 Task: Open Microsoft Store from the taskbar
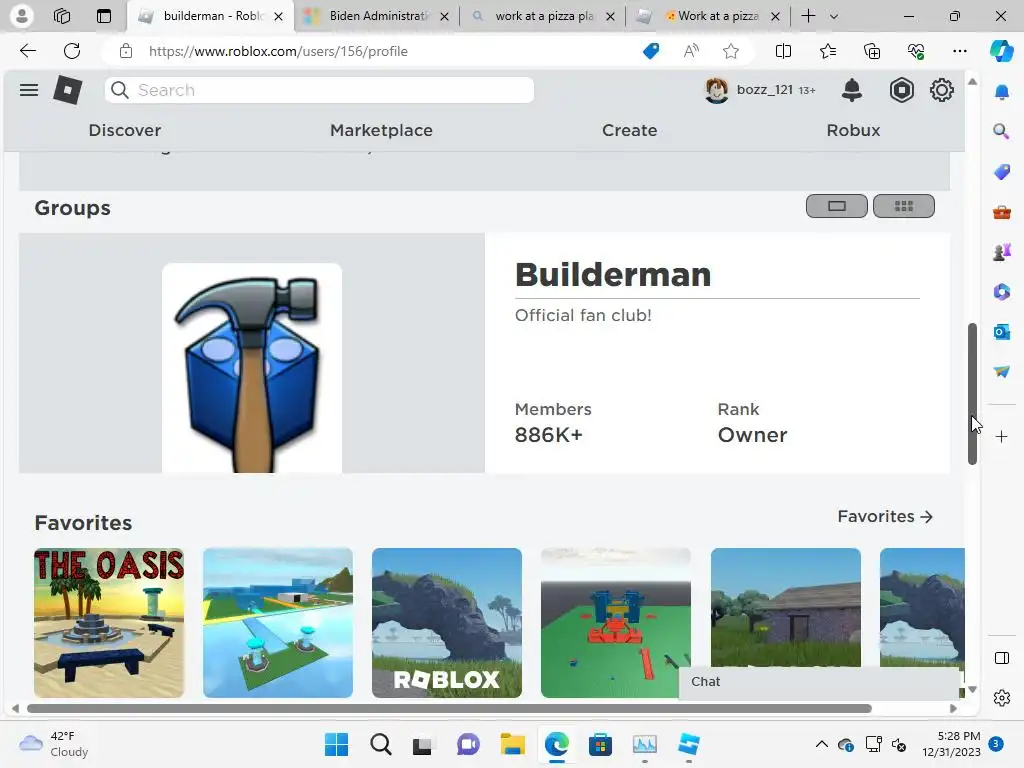(600, 744)
